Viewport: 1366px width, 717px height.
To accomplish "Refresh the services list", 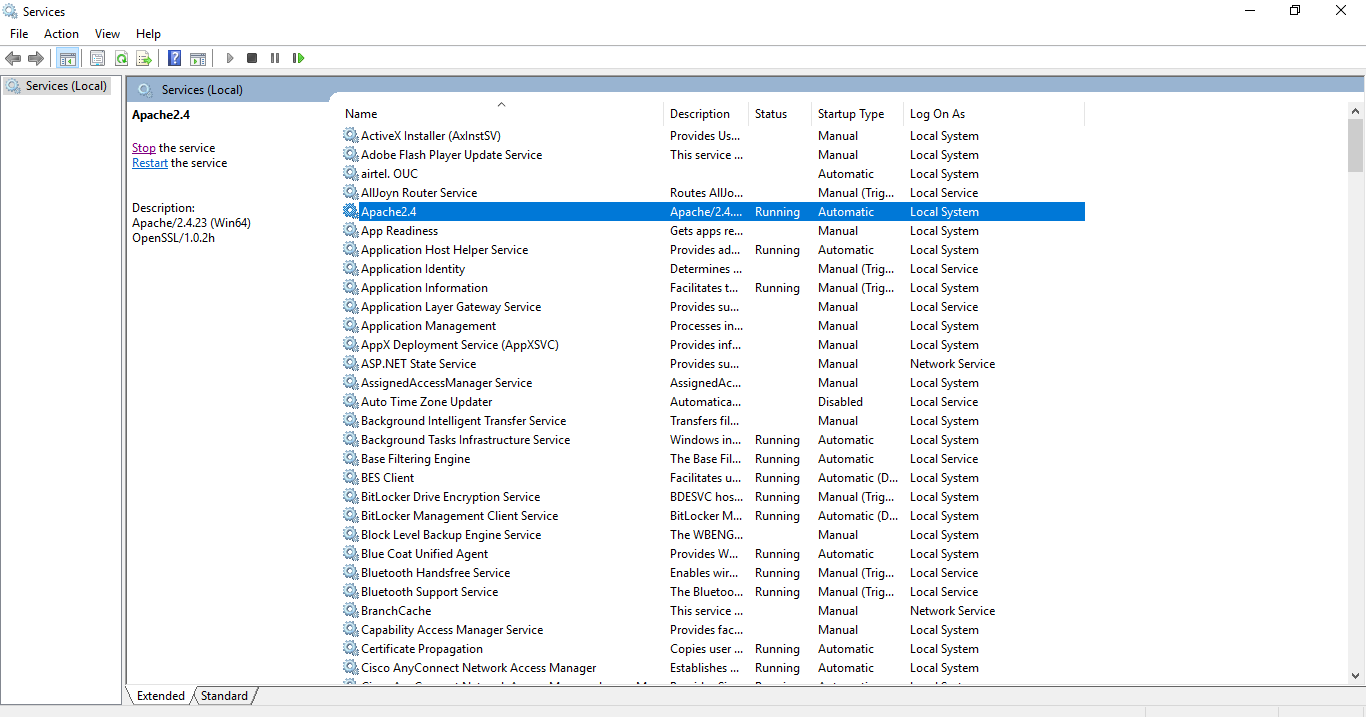I will click(x=121, y=57).
